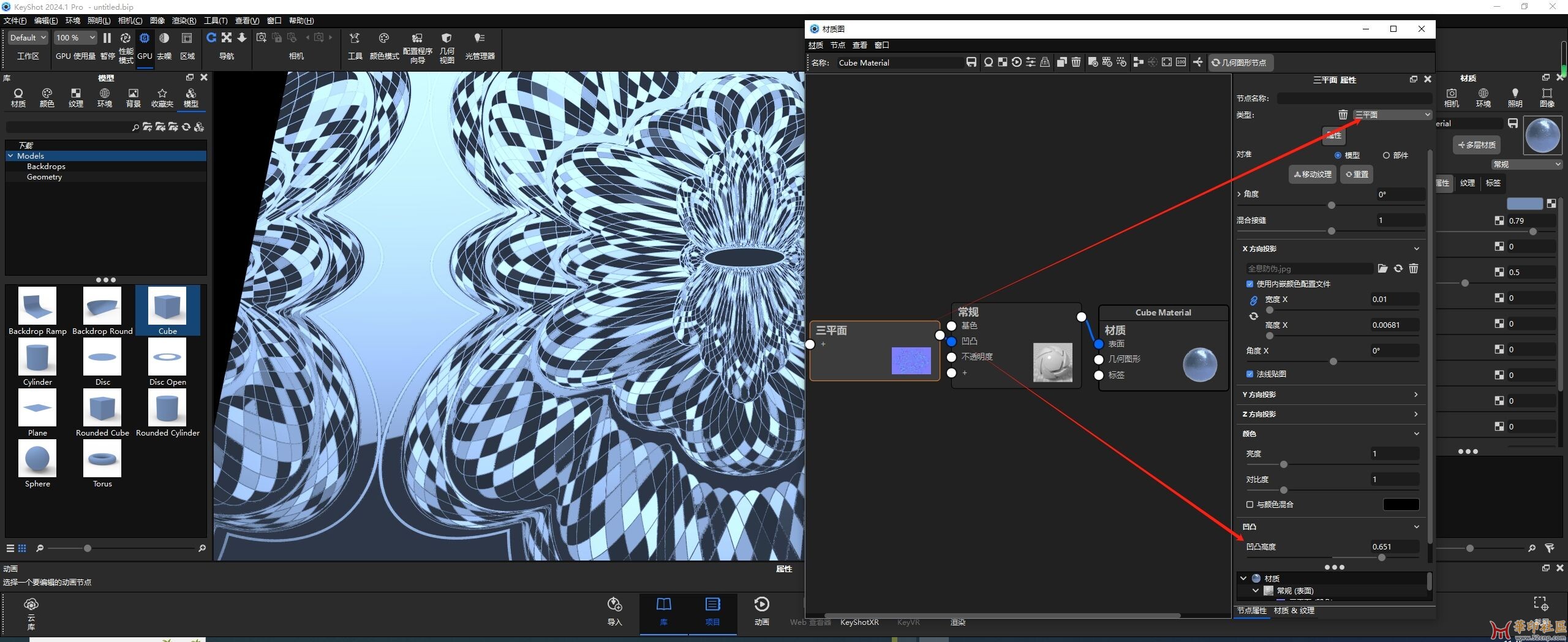Click the add folder icon in library
The image size is (1568, 642).
tap(148, 127)
